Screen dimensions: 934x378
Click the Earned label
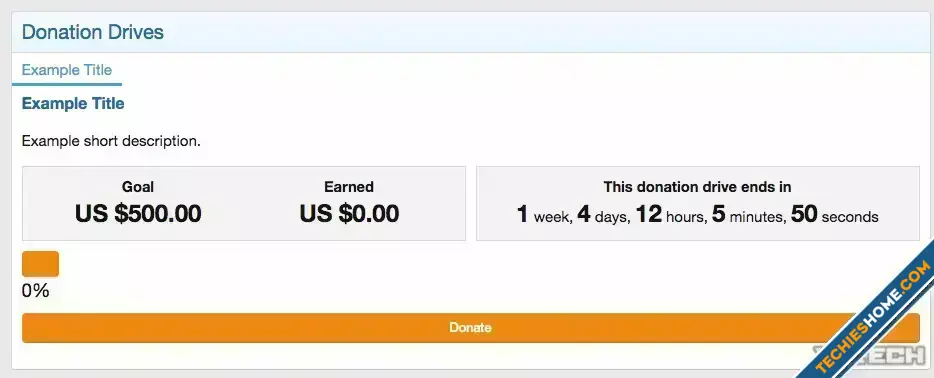[349, 187]
